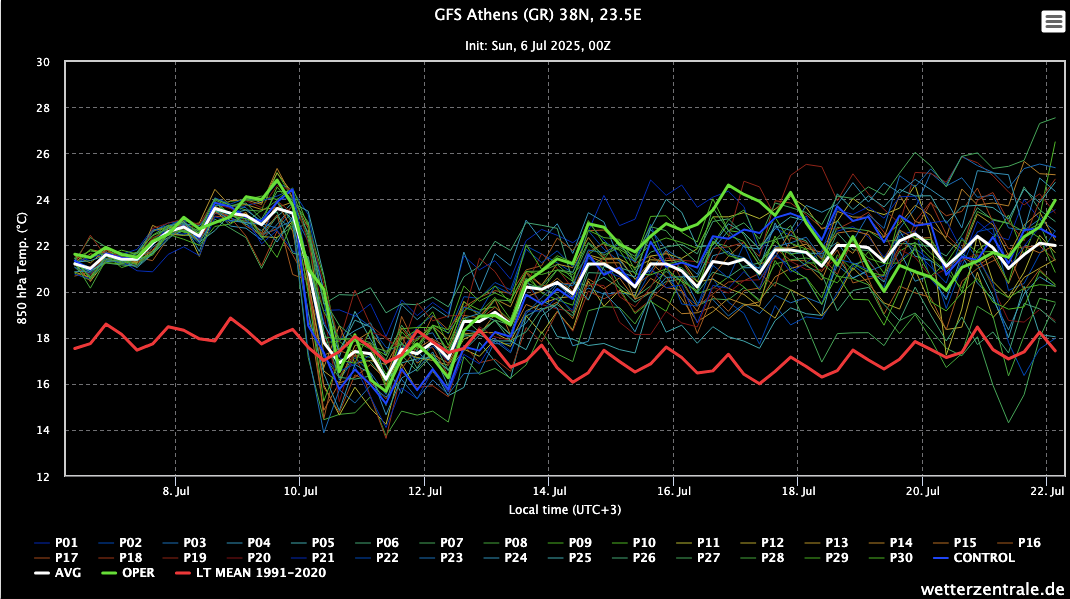The image size is (1070, 599).
Task: Hide the OPER series via legend
Action: pyautogui.click(x=139, y=573)
